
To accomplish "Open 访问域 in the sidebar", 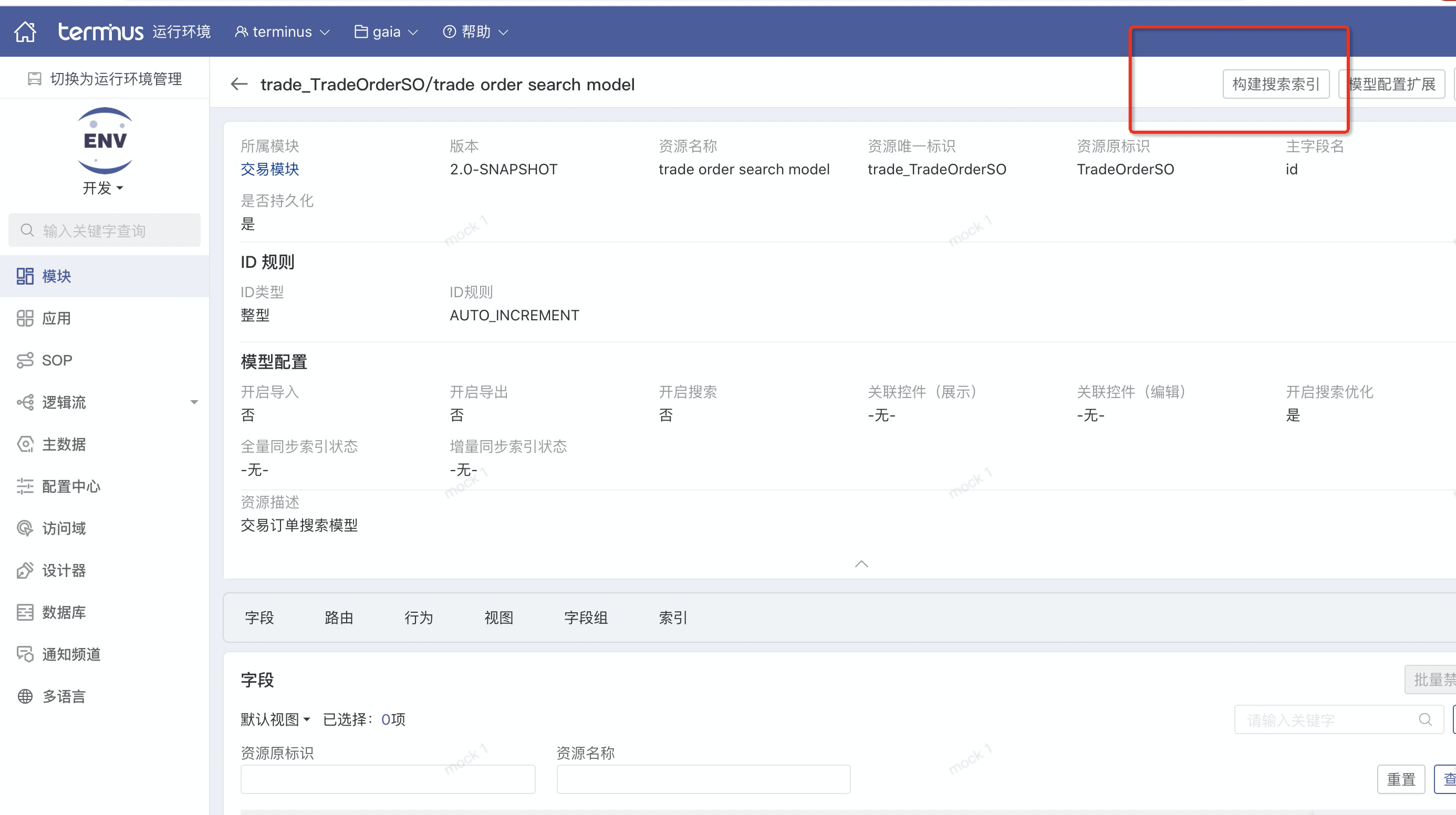I will tap(105, 528).
